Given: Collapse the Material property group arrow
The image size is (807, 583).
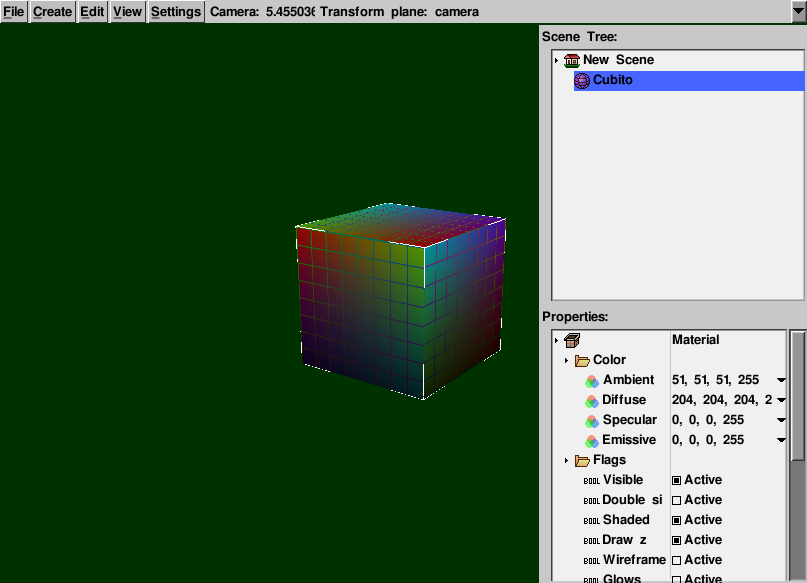Looking at the screenshot, I should (556, 340).
